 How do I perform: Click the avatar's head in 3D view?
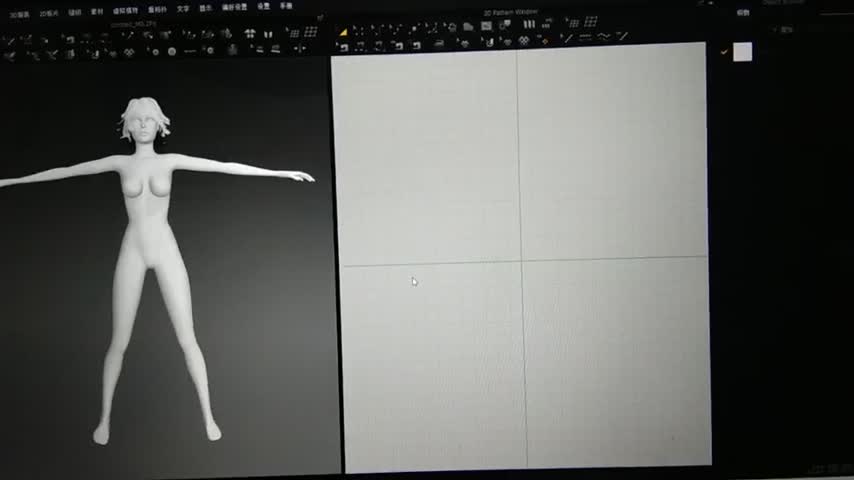coord(144,123)
